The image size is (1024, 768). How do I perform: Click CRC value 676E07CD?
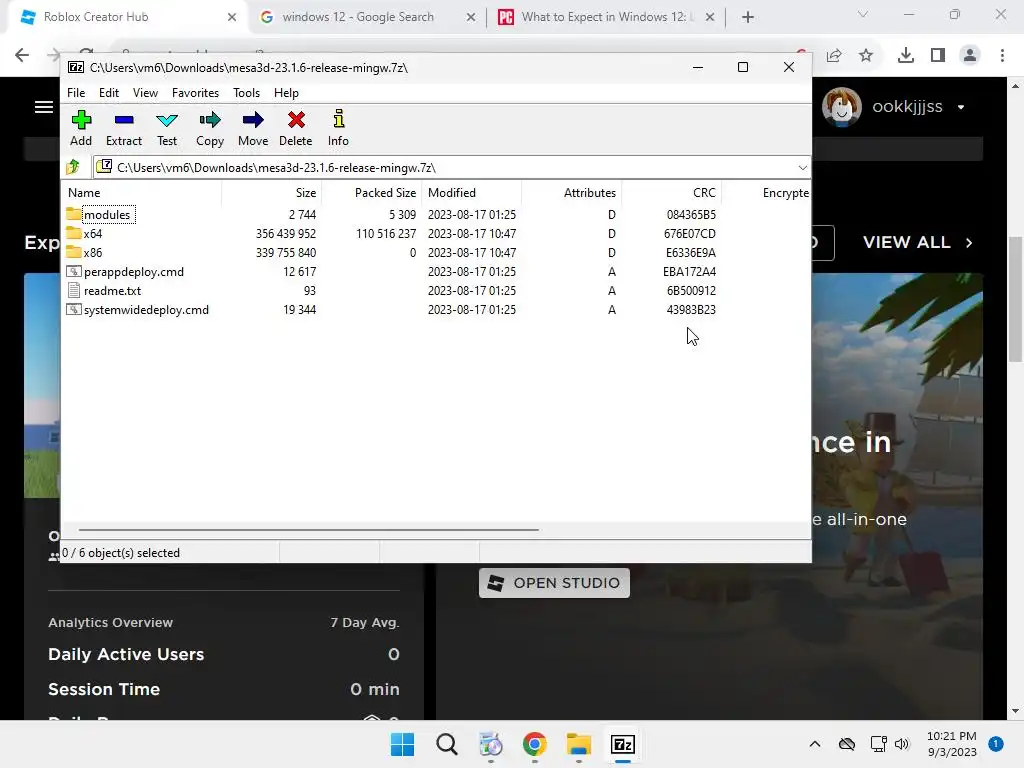point(690,234)
